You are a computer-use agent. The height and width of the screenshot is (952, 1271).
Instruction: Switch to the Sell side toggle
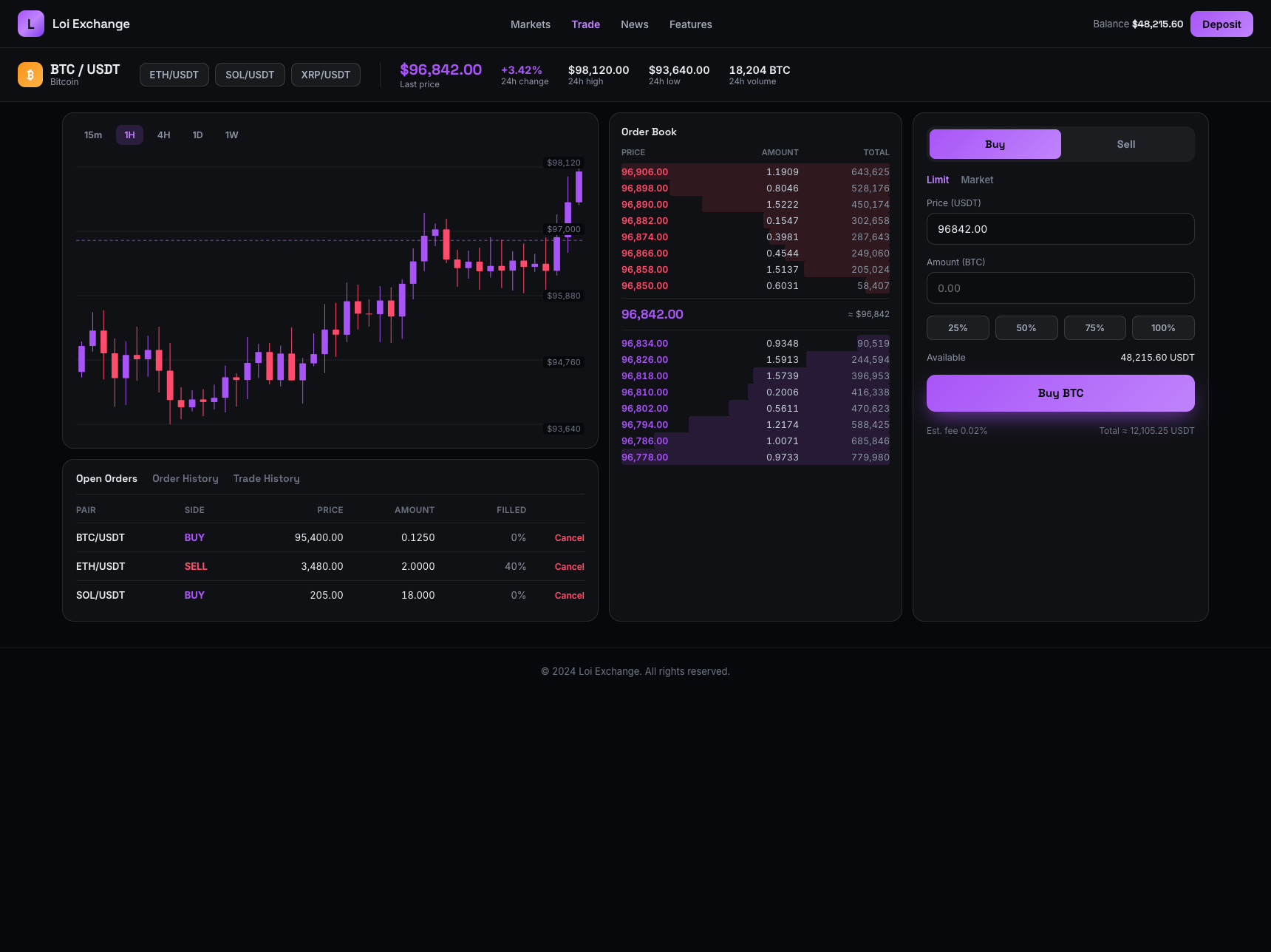click(1126, 144)
